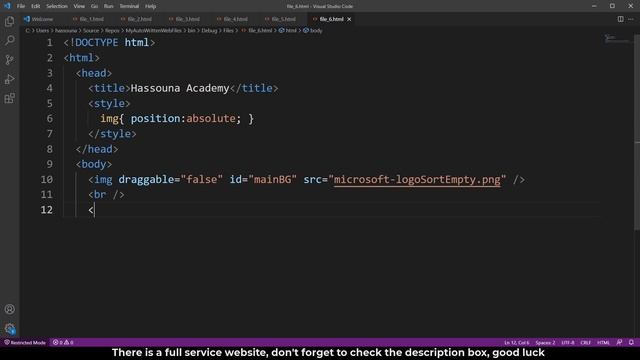This screenshot has width=640, height=360.
Task: Click the Files breadcrumb segment
Action: 228,31
